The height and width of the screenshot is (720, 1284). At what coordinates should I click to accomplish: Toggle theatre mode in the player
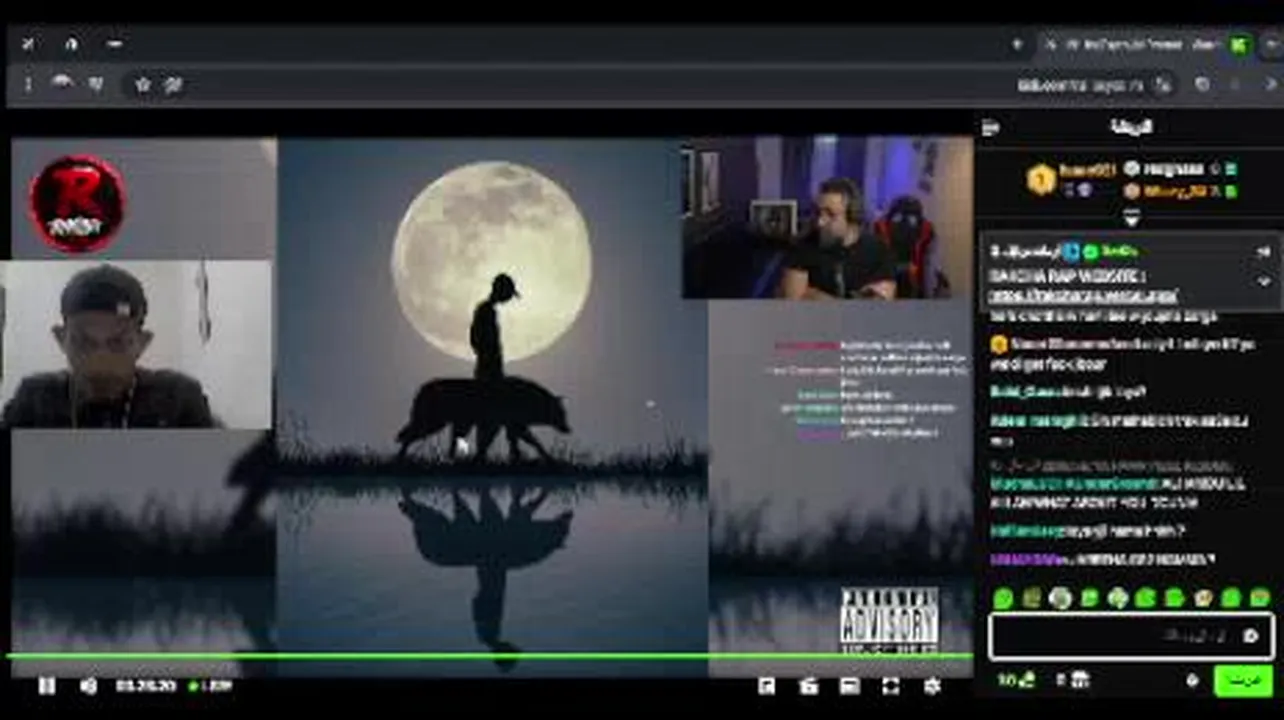pyautogui.click(x=849, y=686)
